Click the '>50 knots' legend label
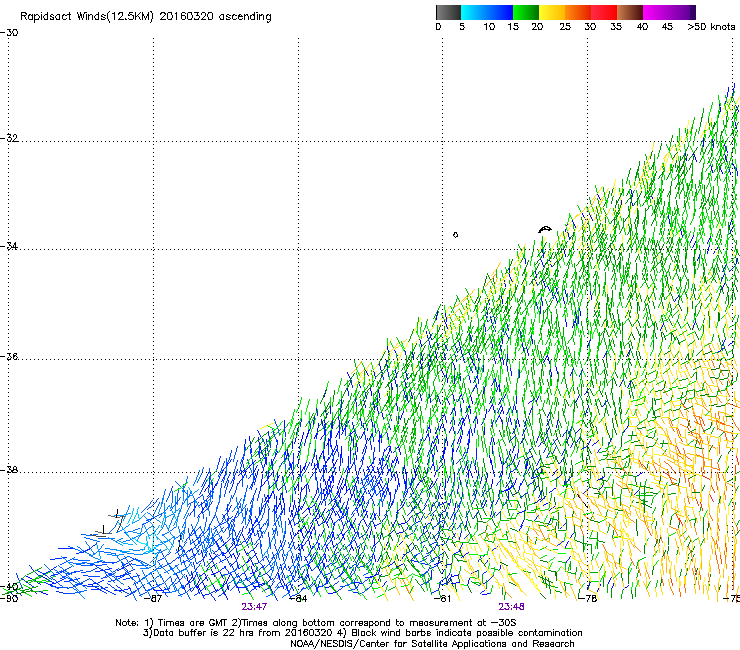Image resolution: width=740 pixels, height=650 pixels. pos(711,26)
